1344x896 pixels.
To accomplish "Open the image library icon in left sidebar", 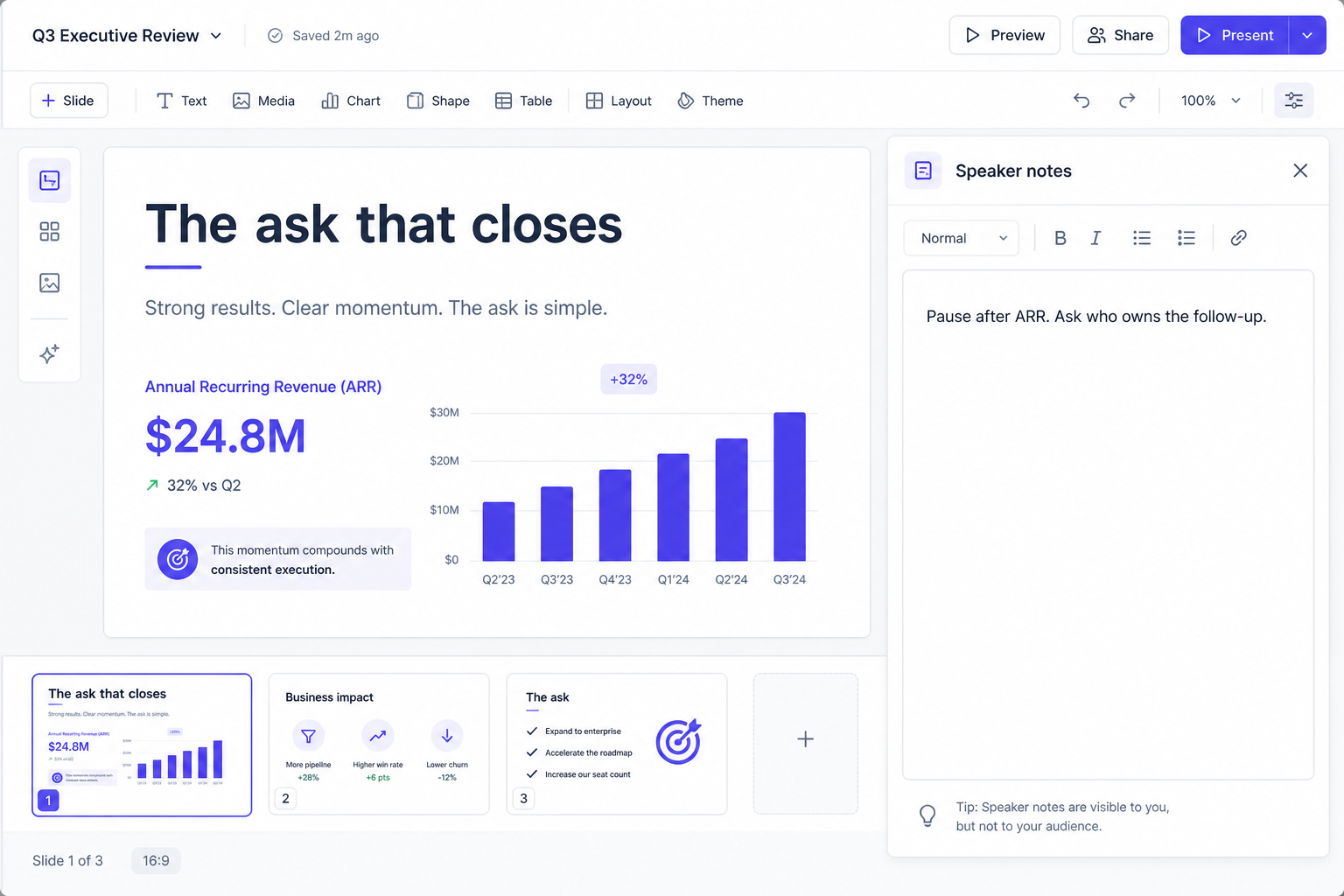I will click(x=50, y=283).
